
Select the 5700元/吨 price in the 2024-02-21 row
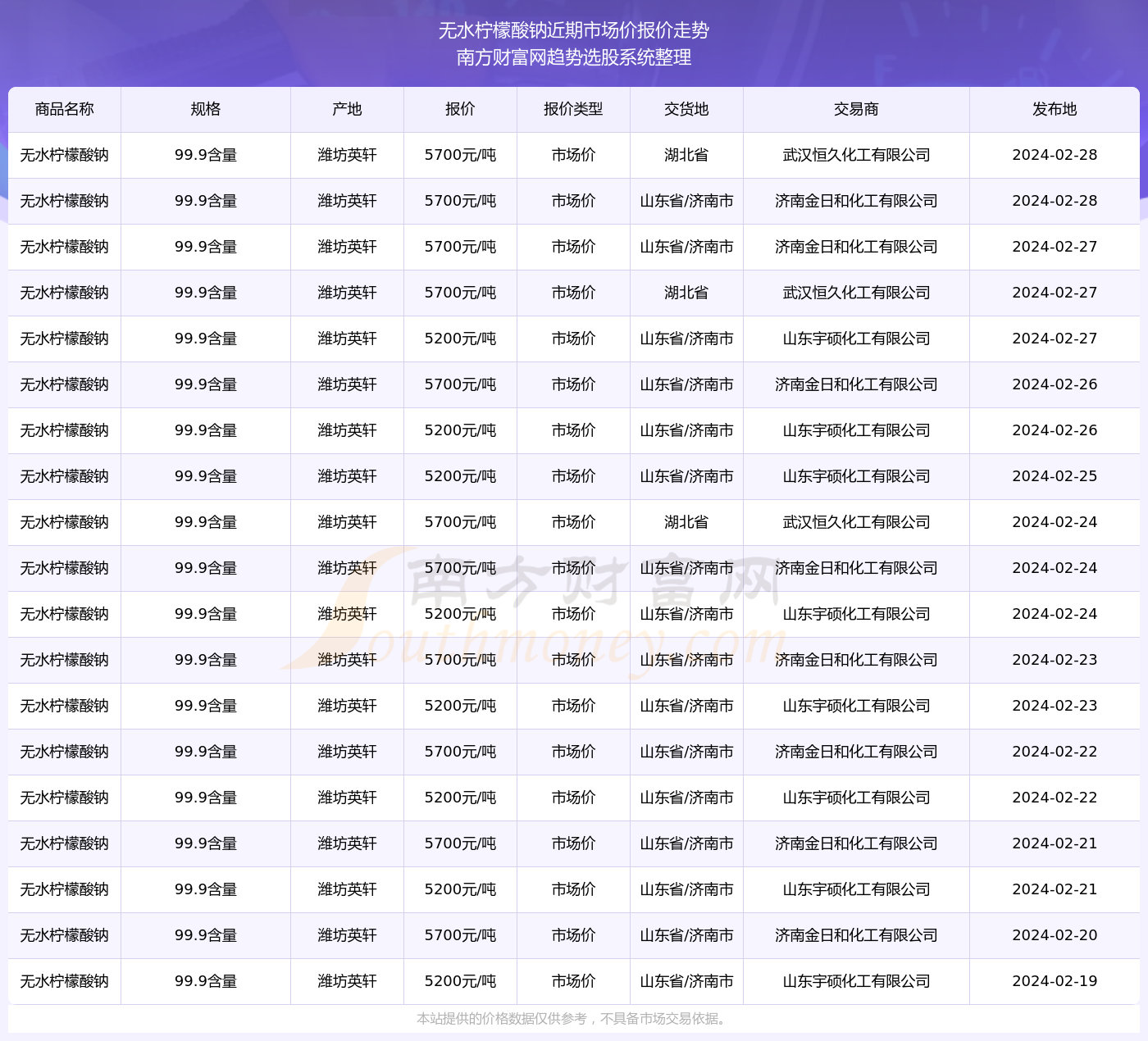(460, 843)
